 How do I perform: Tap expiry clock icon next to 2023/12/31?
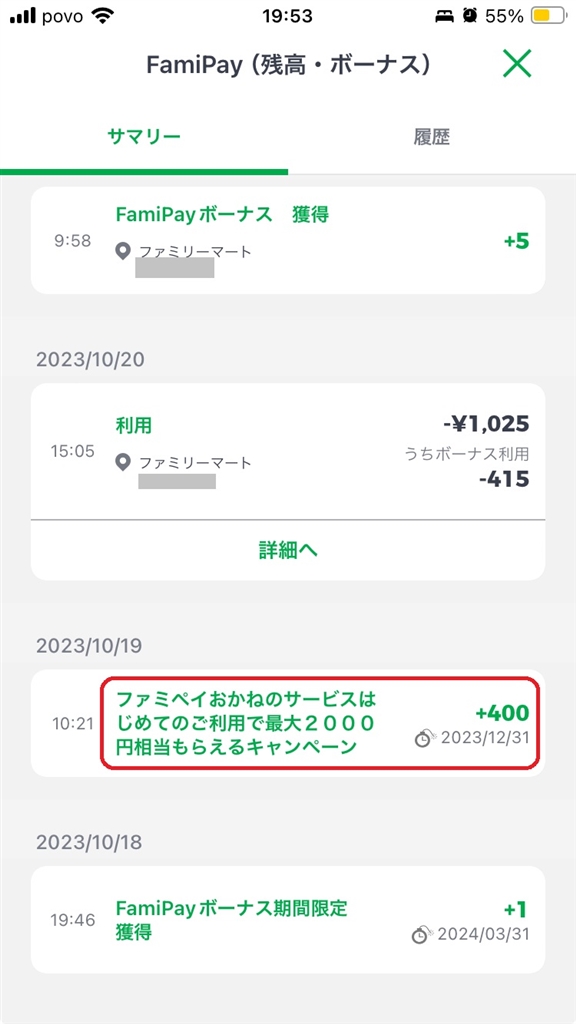pos(425,739)
